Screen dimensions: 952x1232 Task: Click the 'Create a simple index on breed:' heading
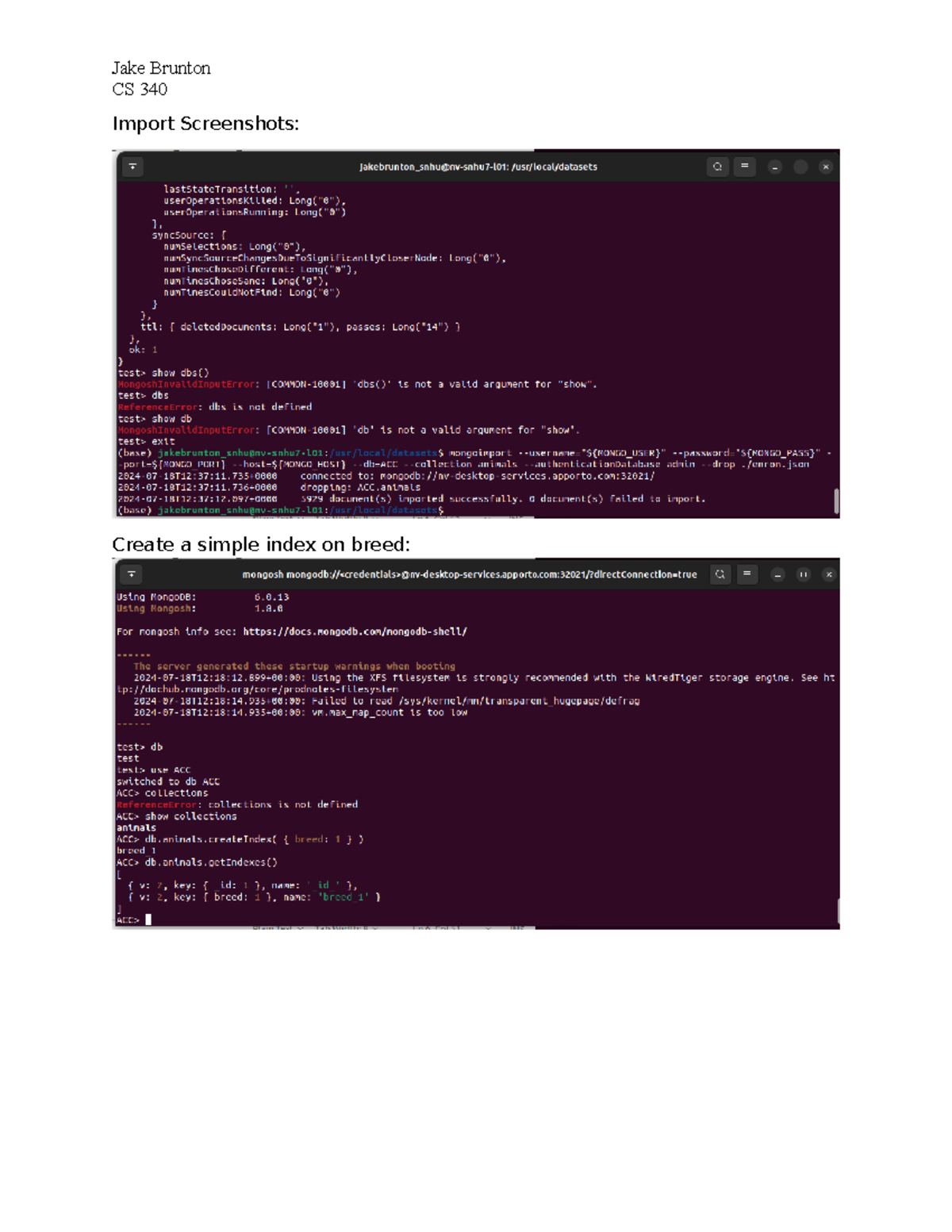pyautogui.click(x=261, y=545)
